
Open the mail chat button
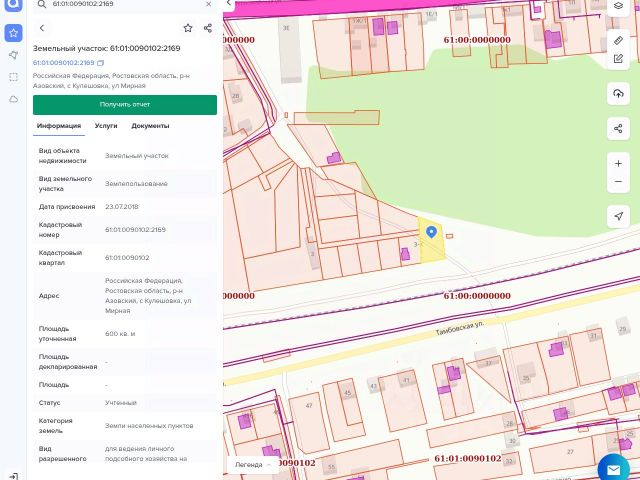click(612, 467)
